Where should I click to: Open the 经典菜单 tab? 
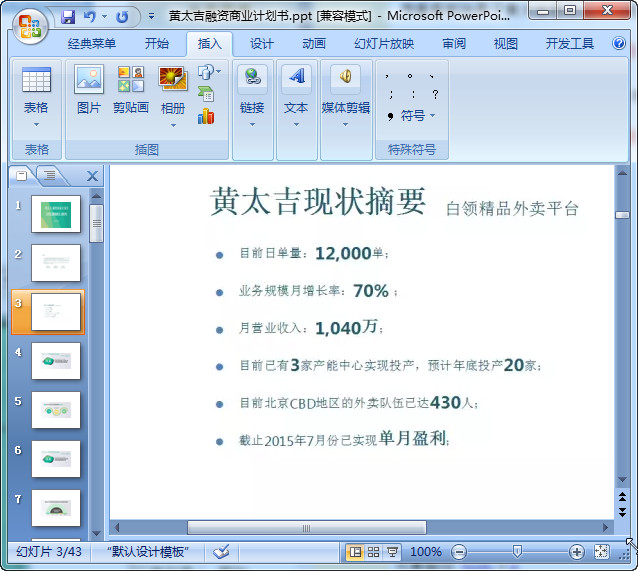tap(92, 44)
